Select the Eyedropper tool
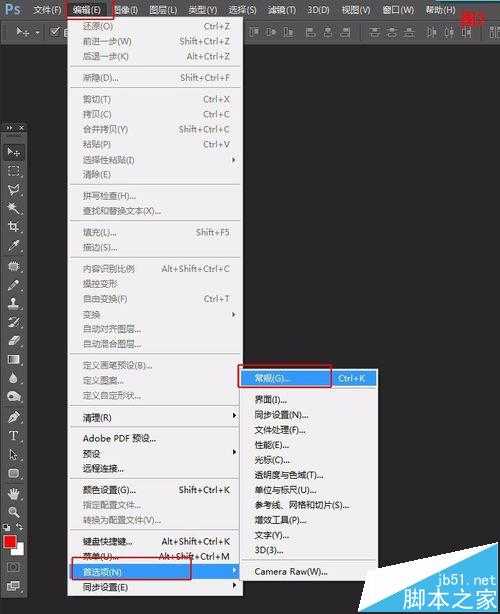This screenshot has height=614, width=500. point(14,246)
